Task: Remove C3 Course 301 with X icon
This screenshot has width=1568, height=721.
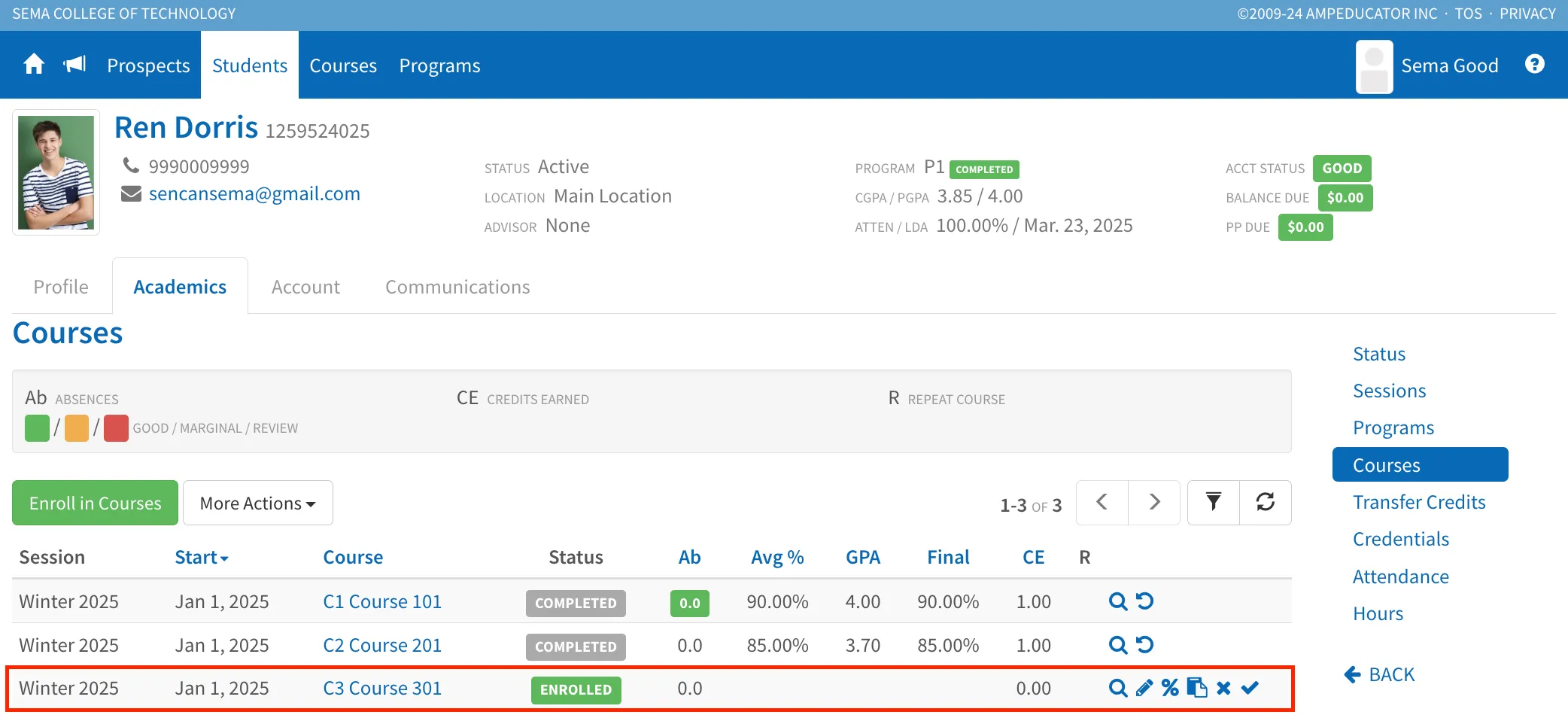Action: coord(1223,688)
